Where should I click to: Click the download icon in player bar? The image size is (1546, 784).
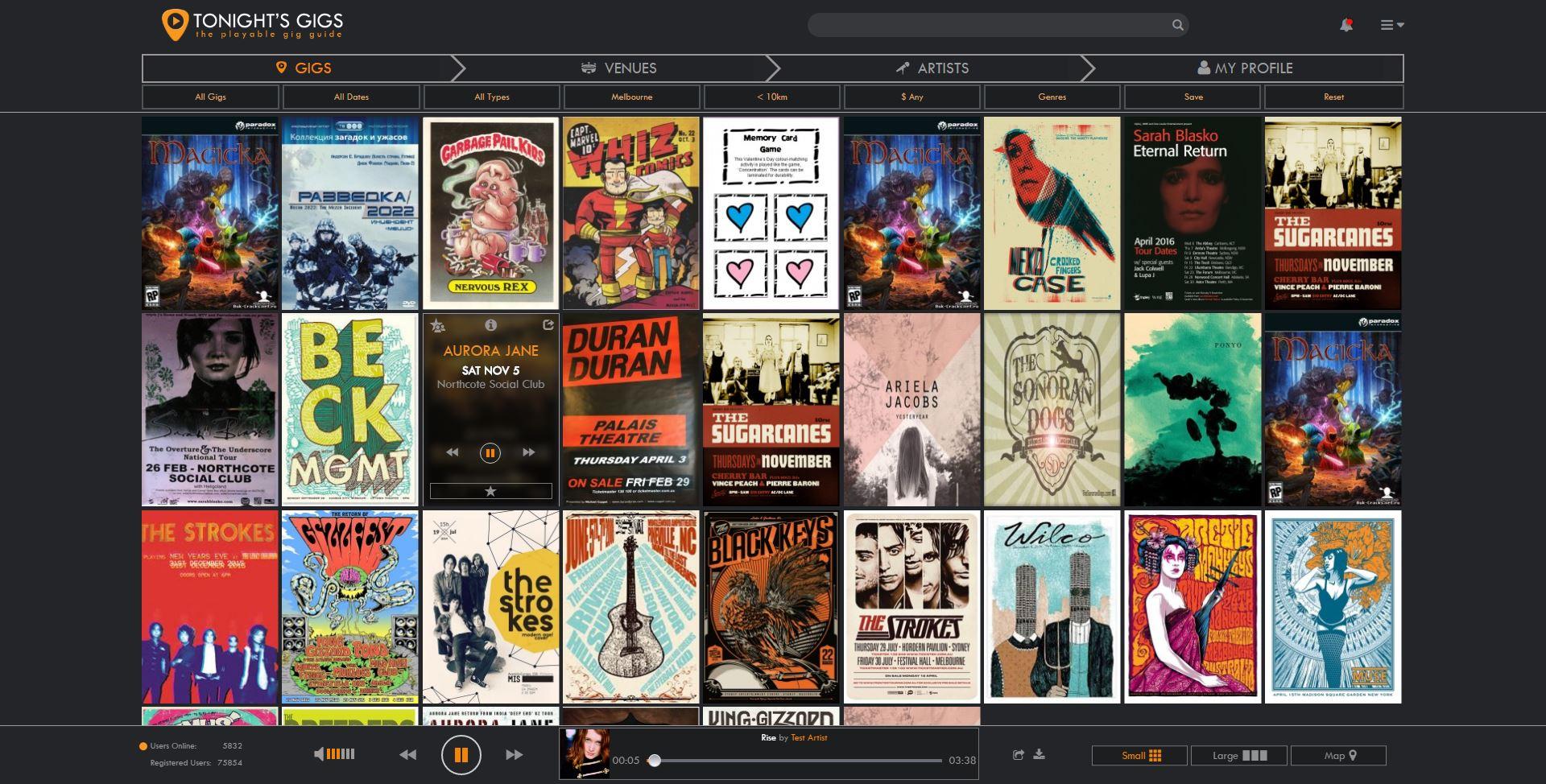1040,754
